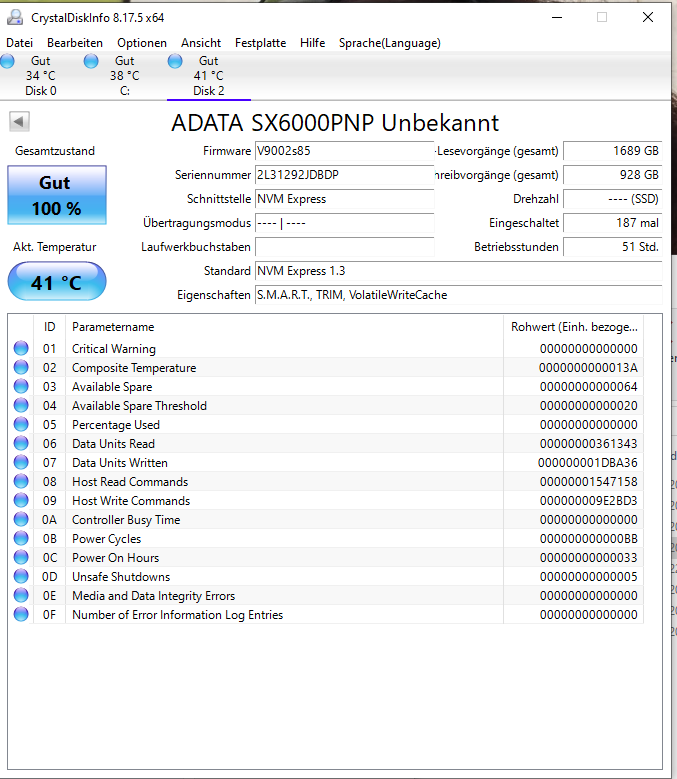The height and width of the screenshot is (779, 677).
Task: Open the Datei menu
Action: tap(19, 43)
